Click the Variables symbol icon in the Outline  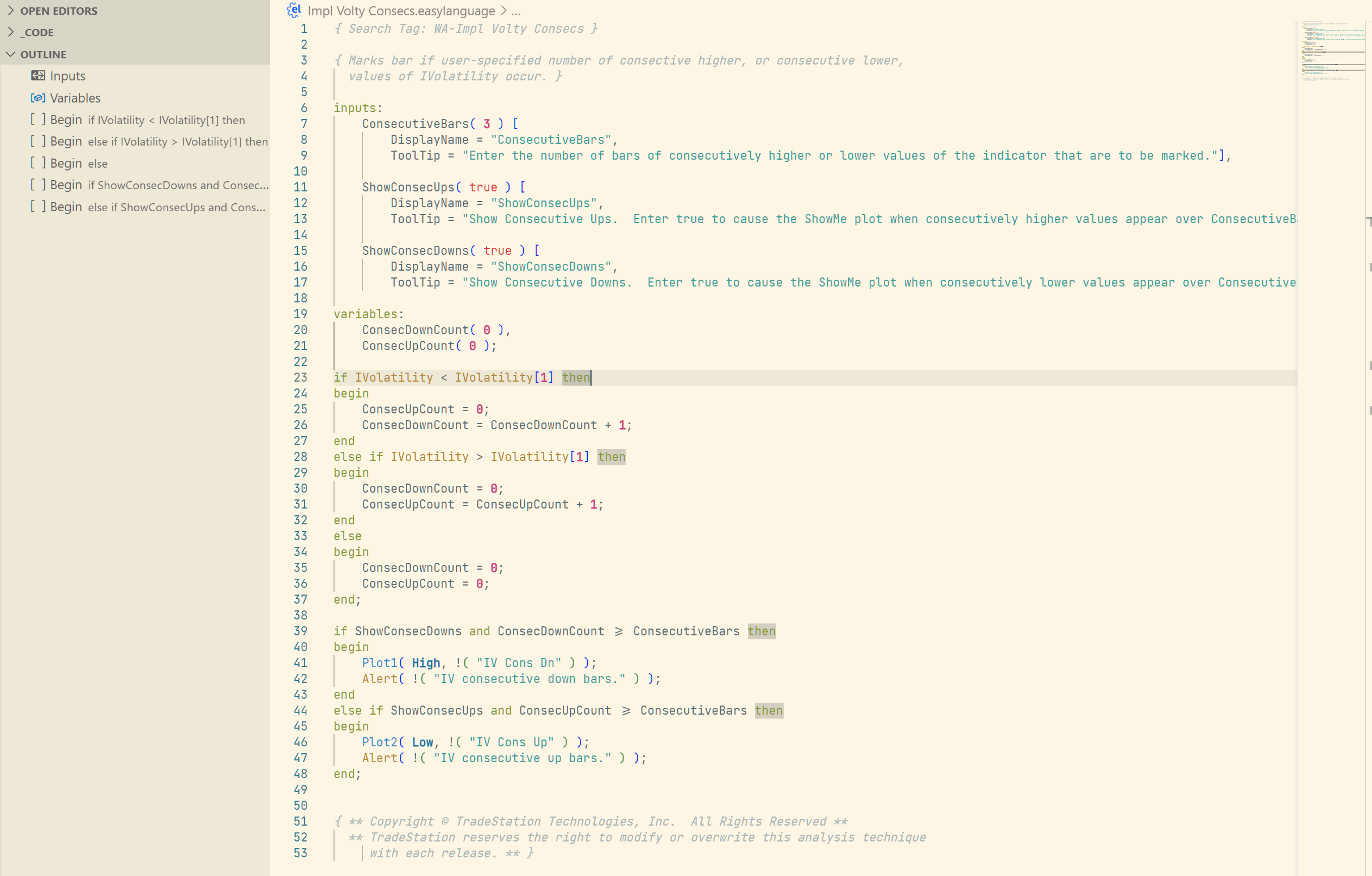pos(37,97)
